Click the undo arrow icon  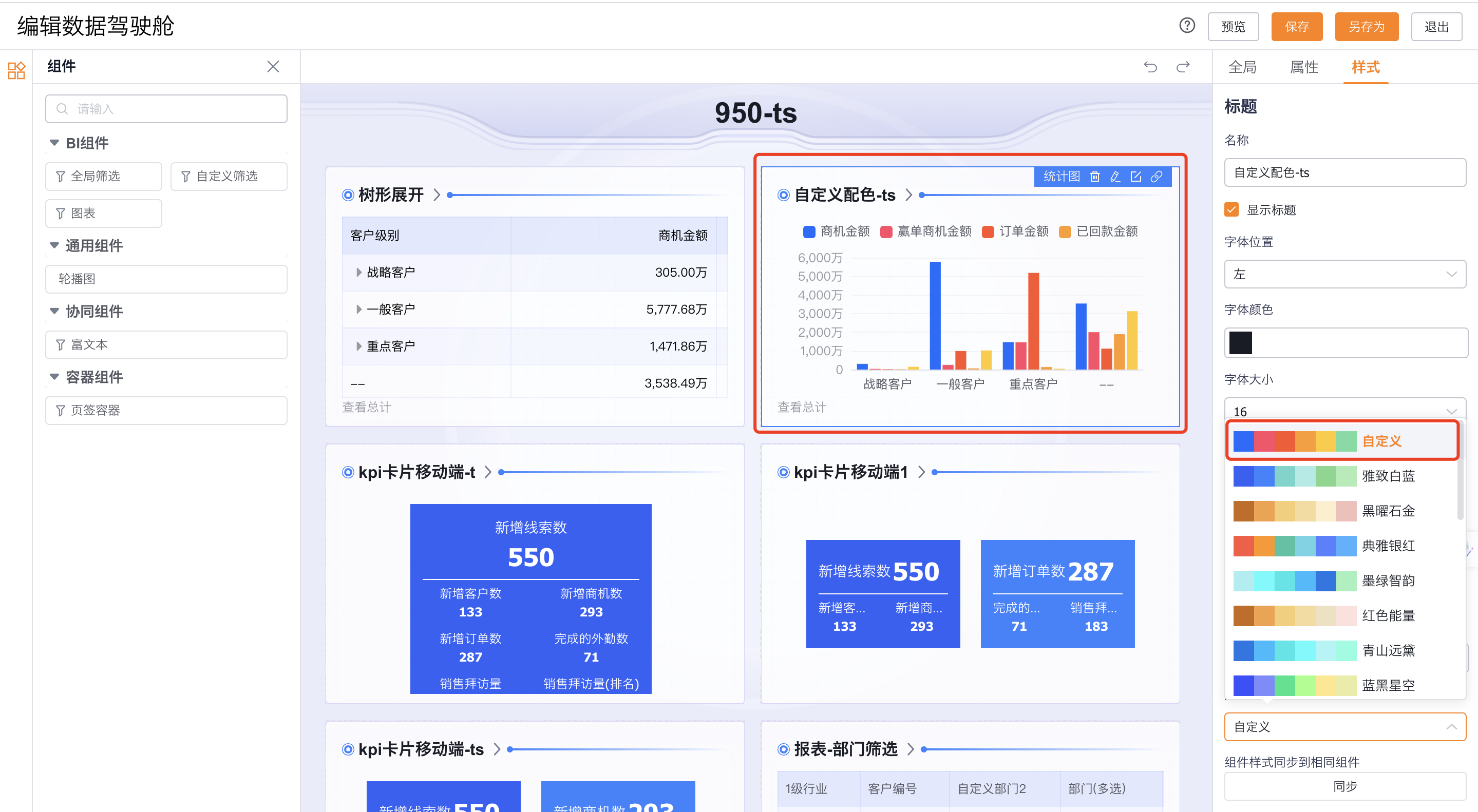[1150, 67]
